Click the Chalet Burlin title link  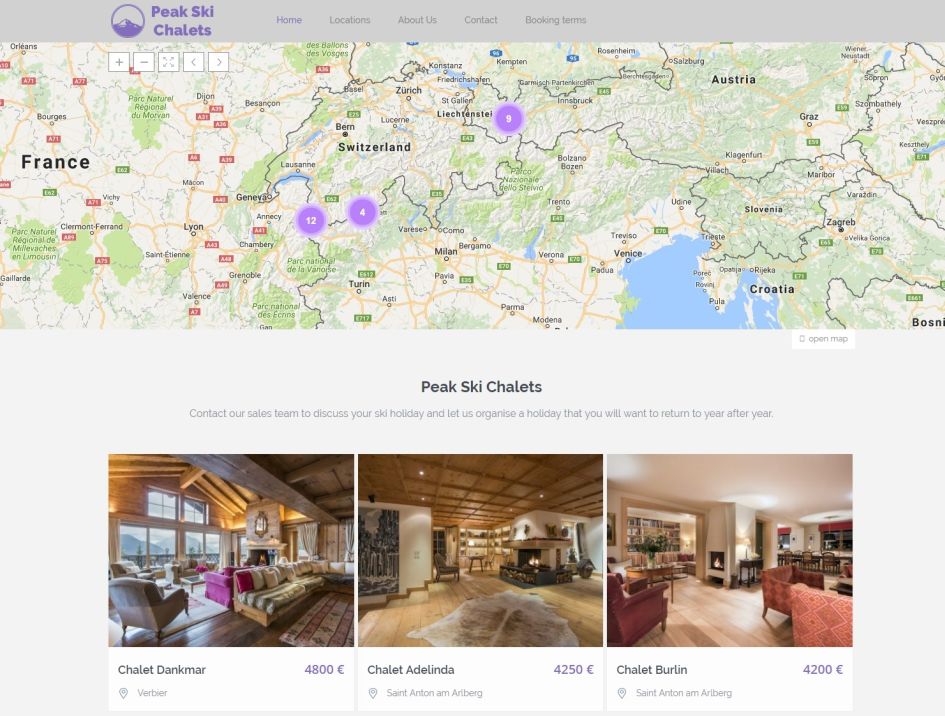coord(651,670)
